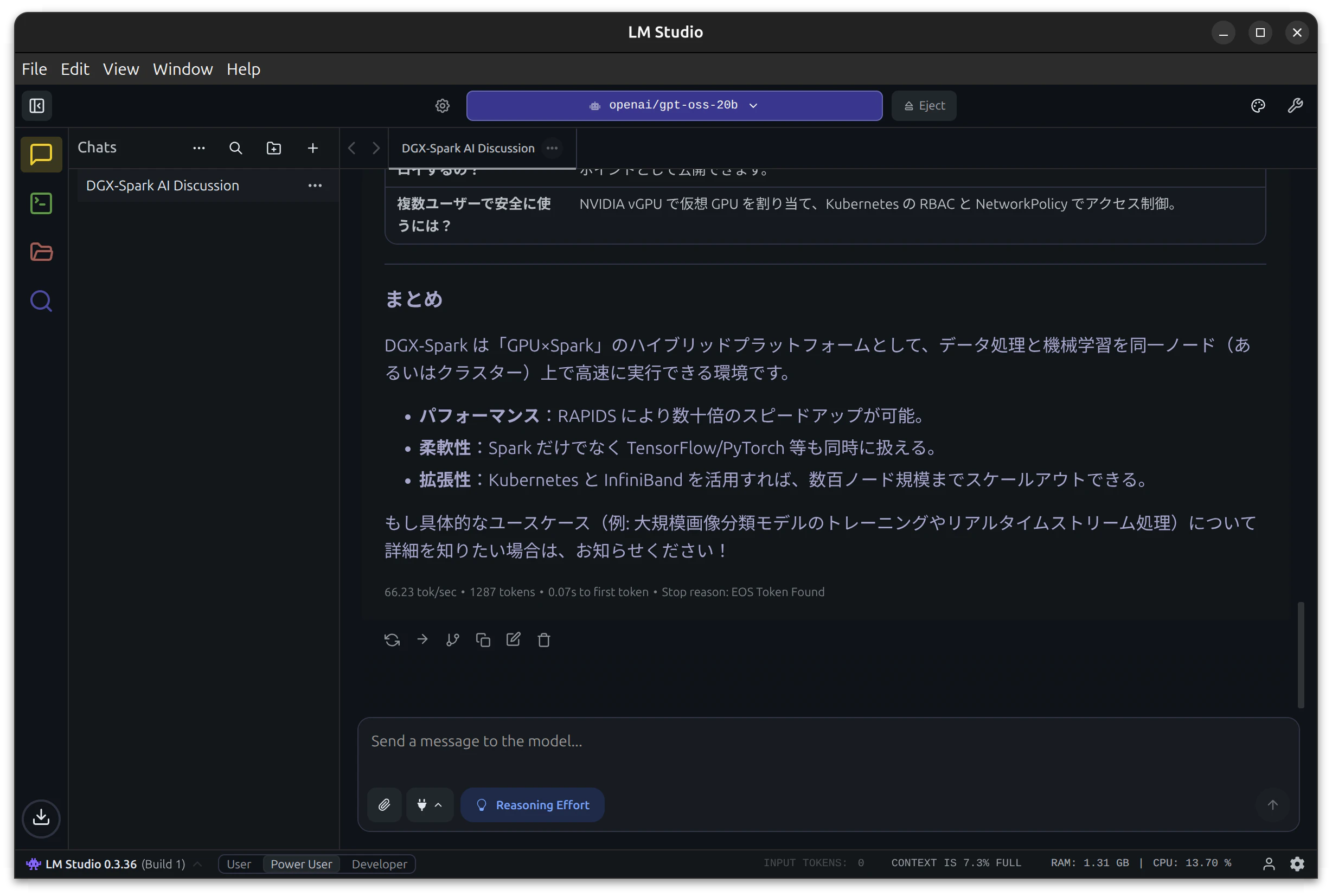Open the Edit menu
Image resolution: width=1332 pixels, height=896 pixels.
point(75,69)
